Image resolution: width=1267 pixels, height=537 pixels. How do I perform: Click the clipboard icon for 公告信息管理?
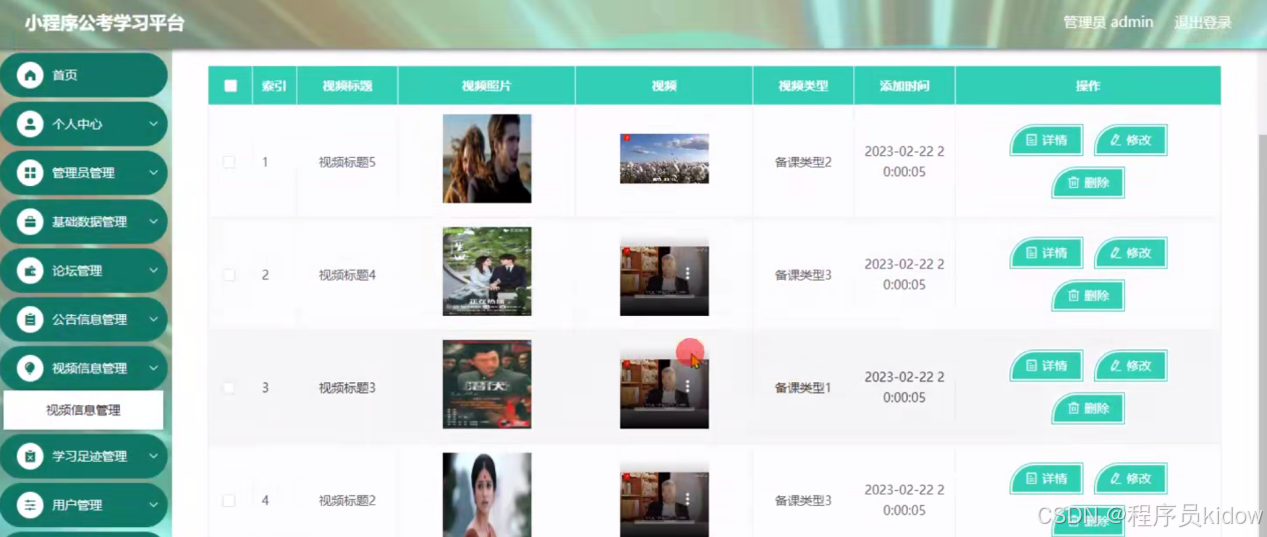click(31, 320)
